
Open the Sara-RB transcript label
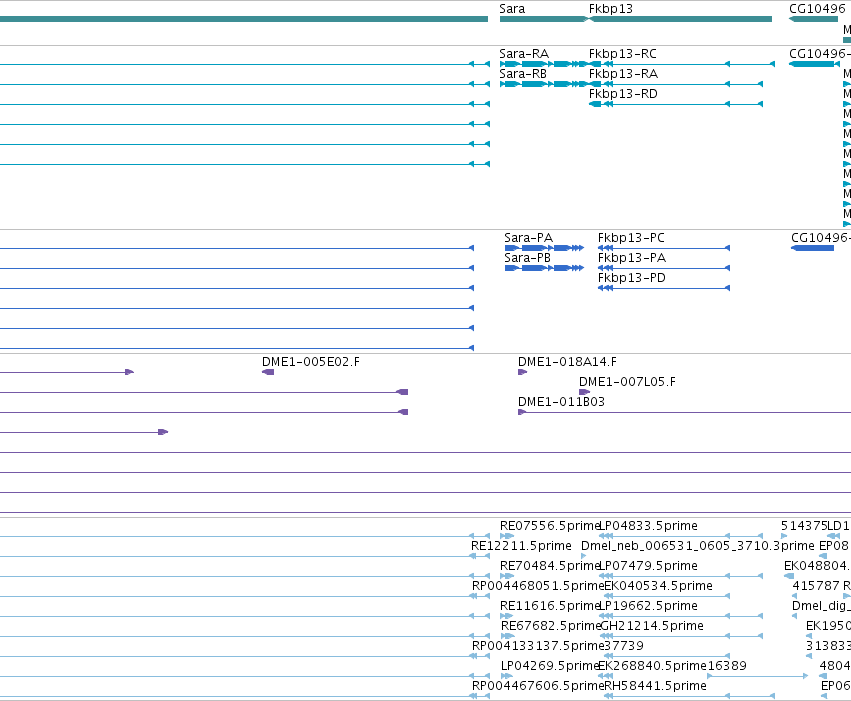click(x=523, y=74)
